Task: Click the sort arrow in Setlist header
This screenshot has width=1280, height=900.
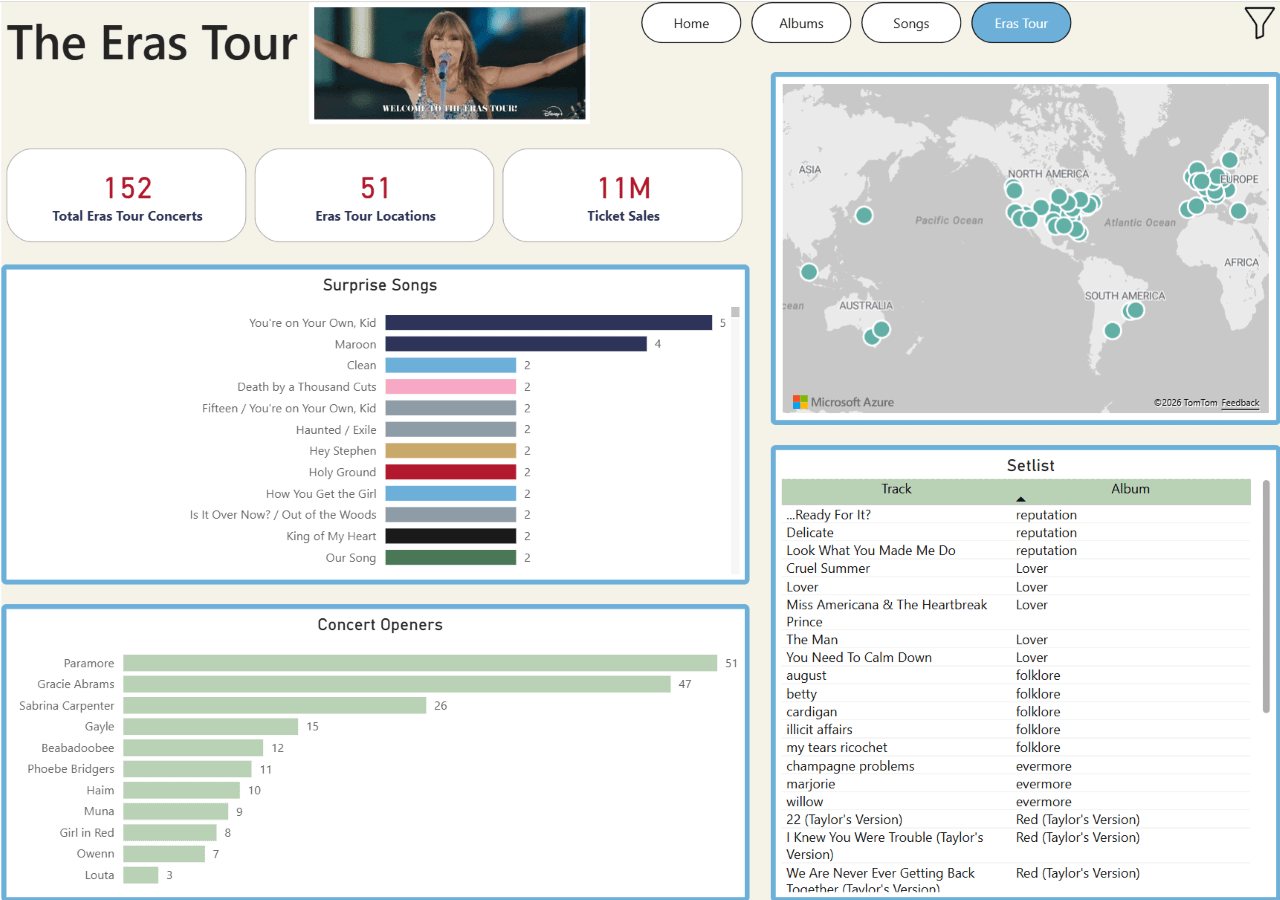Action: [x=1020, y=498]
